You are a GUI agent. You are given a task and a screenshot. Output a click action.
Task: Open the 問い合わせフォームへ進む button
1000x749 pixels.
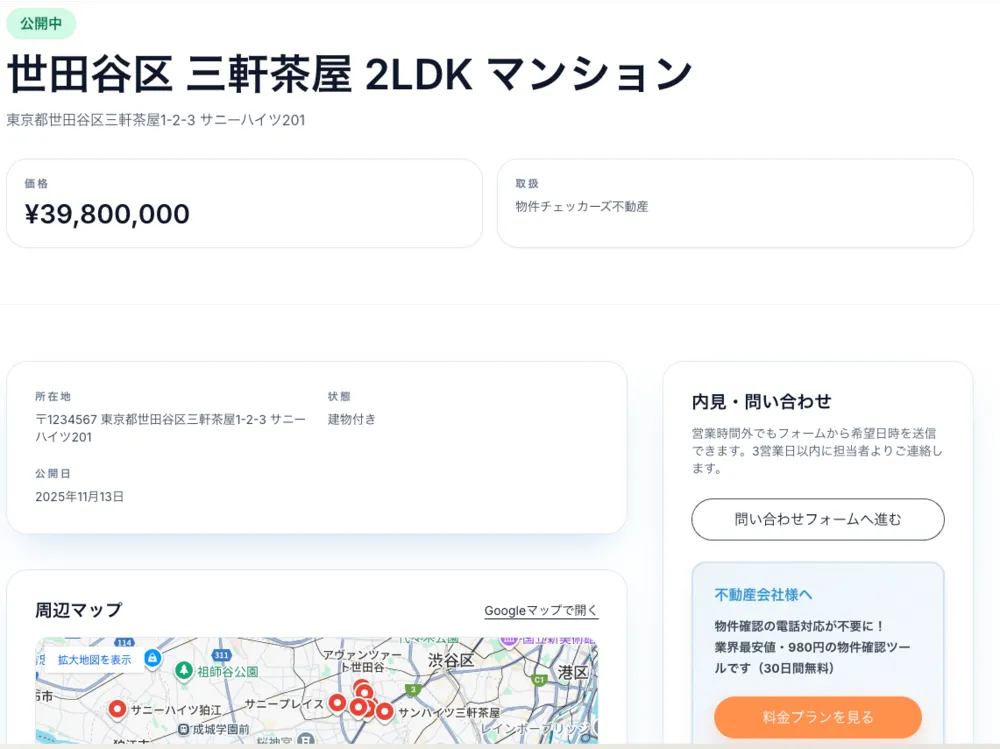pyautogui.click(x=817, y=519)
